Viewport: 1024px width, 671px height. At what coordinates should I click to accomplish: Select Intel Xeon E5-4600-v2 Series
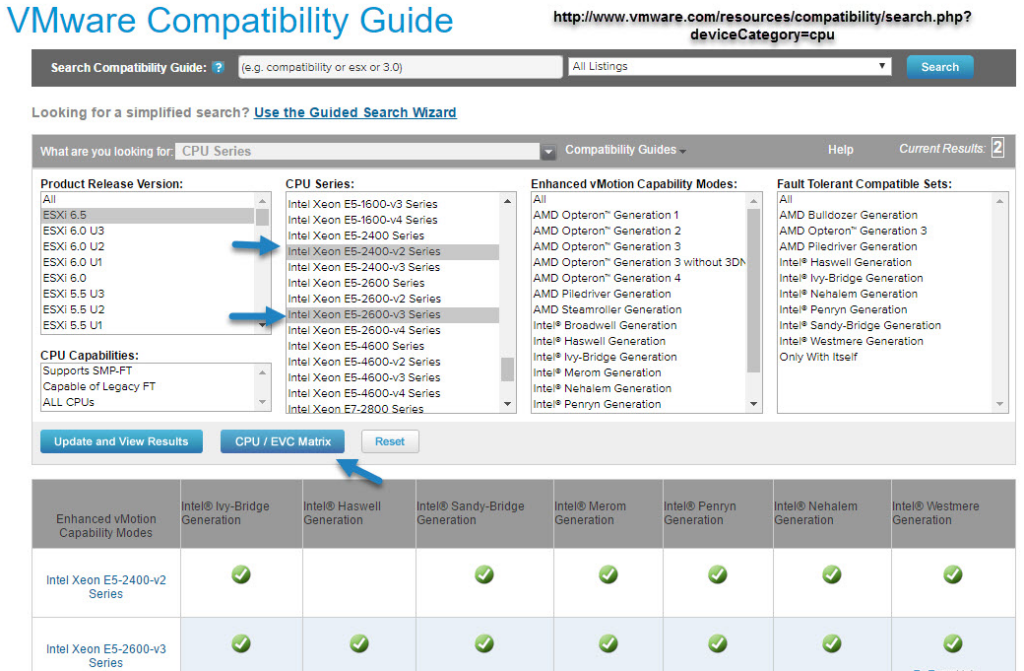pyautogui.click(x=392, y=361)
